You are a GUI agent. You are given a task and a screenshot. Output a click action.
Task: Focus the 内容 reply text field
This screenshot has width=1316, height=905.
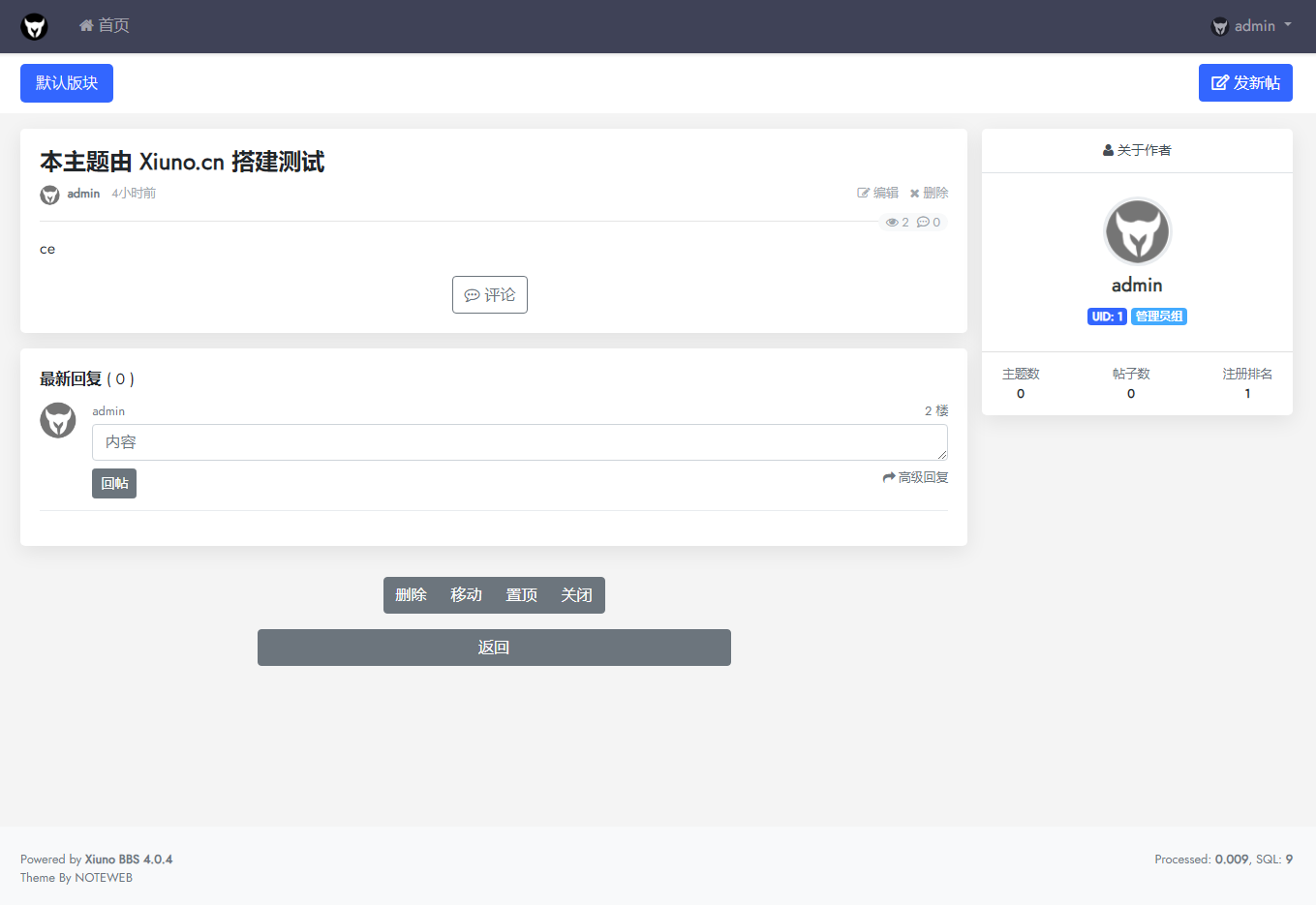coord(519,442)
